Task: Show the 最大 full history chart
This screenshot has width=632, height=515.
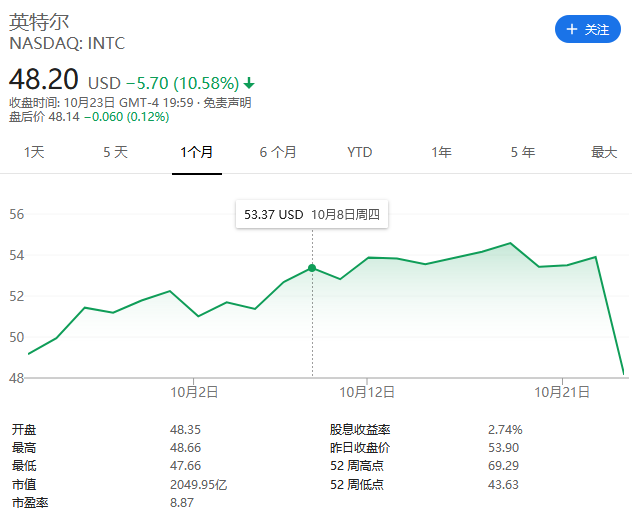Action: (604, 152)
